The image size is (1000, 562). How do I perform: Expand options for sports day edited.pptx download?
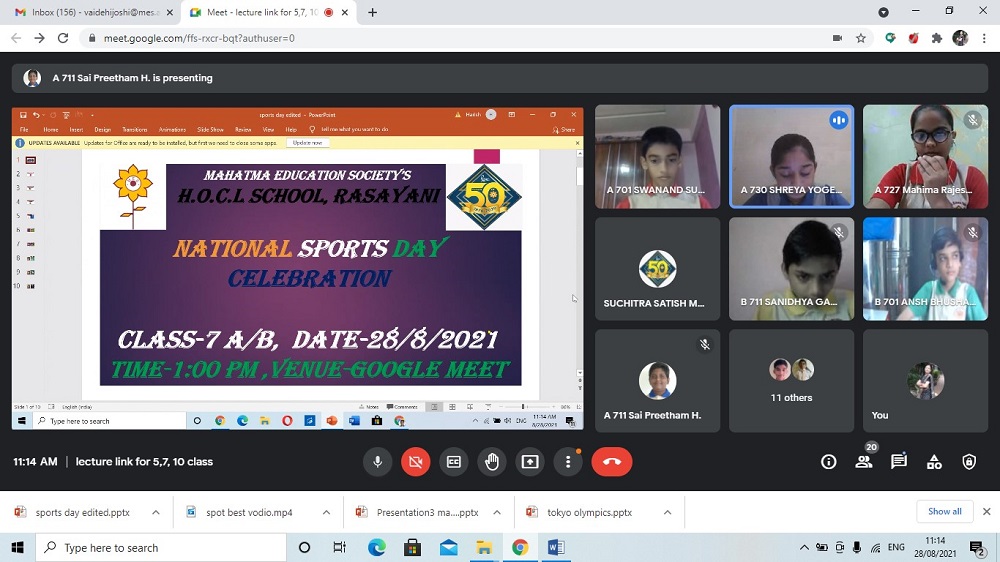coord(156,513)
